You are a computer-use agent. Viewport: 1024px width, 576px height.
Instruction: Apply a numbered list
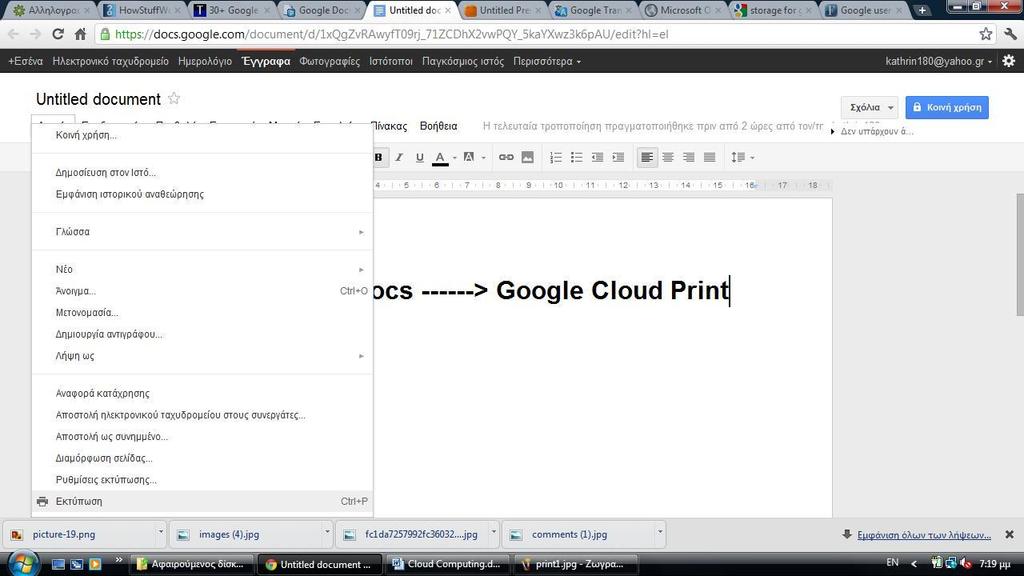[x=556, y=157]
